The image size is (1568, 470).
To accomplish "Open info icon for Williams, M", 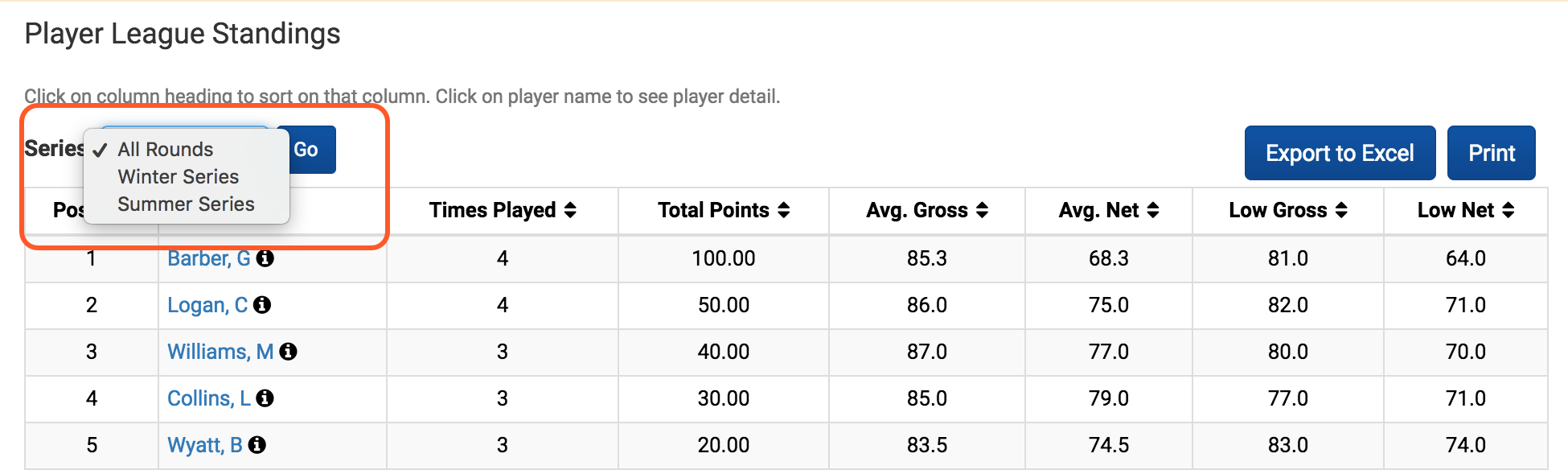I will pos(288,352).
